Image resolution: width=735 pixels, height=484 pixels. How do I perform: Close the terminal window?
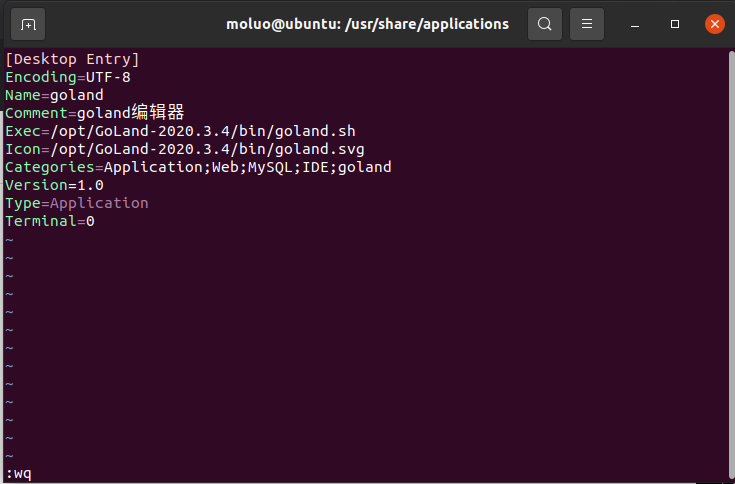pos(715,24)
